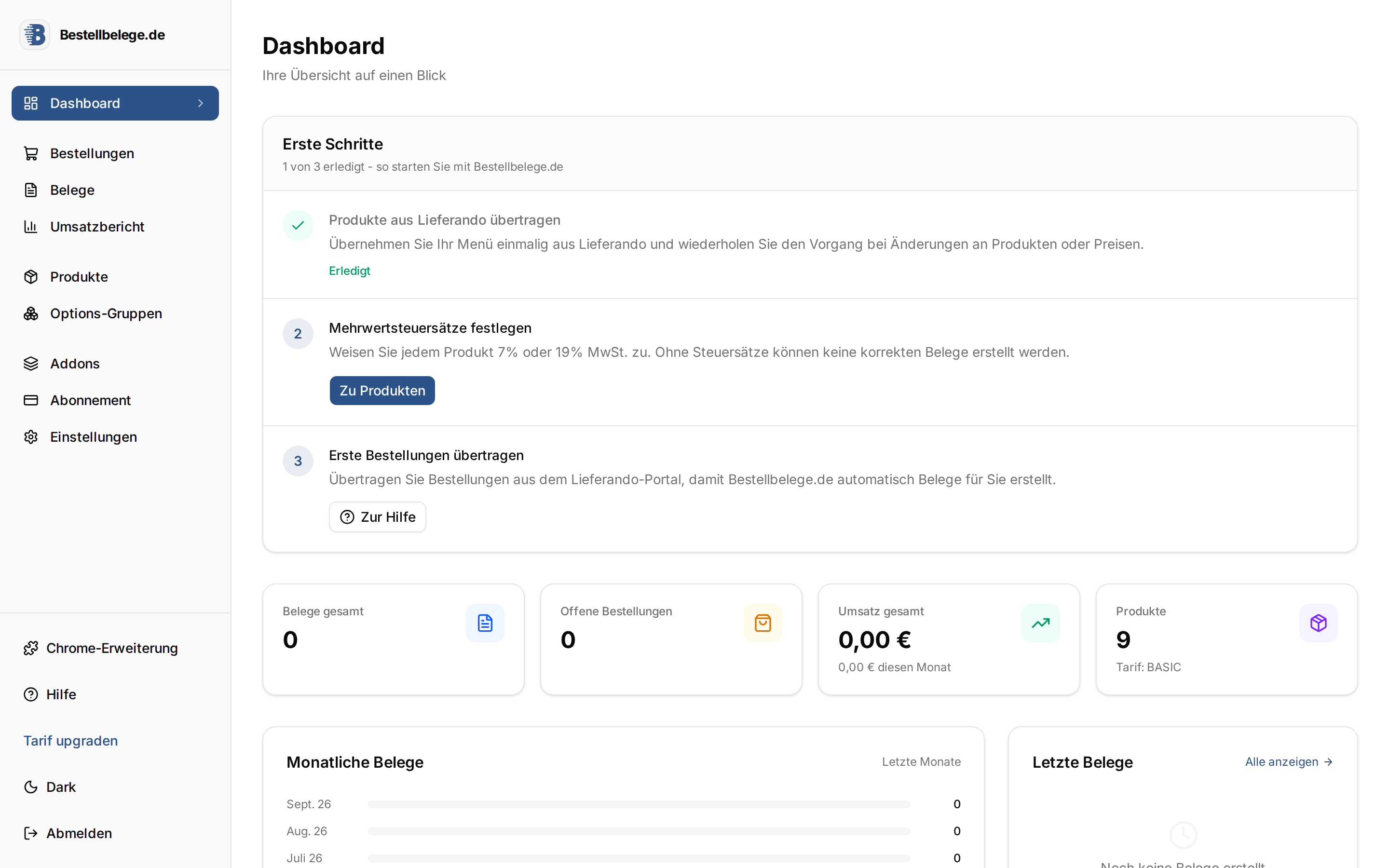Click the Letzte Monate label
This screenshot has height=868, width=1389.
[x=921, y=762]
